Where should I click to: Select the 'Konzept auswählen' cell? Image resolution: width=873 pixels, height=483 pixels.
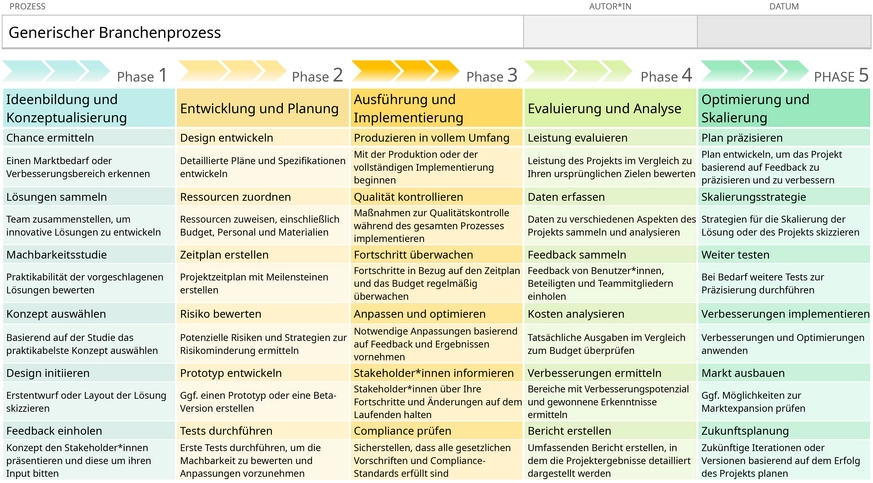89,314
